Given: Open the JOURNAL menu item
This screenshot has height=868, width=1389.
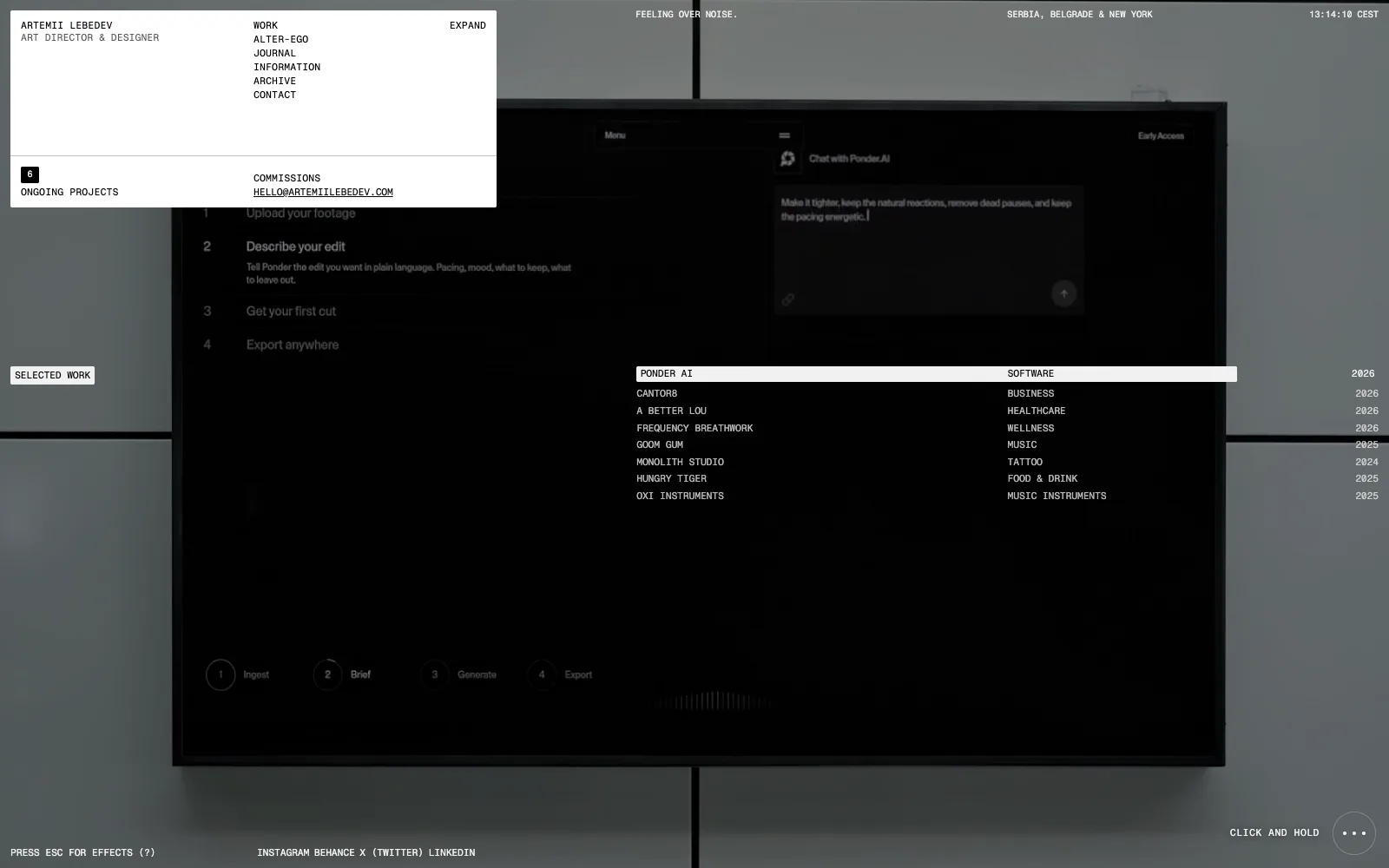Looking at the screenshot, I should pos(274,53).
